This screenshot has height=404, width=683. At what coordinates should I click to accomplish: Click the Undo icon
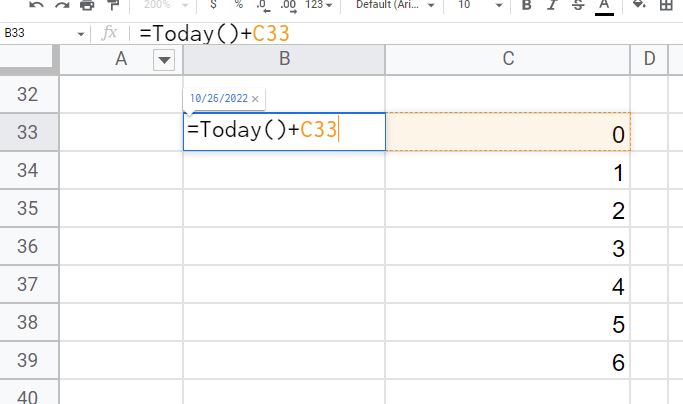pyautogui.click(x=36, y=5)
